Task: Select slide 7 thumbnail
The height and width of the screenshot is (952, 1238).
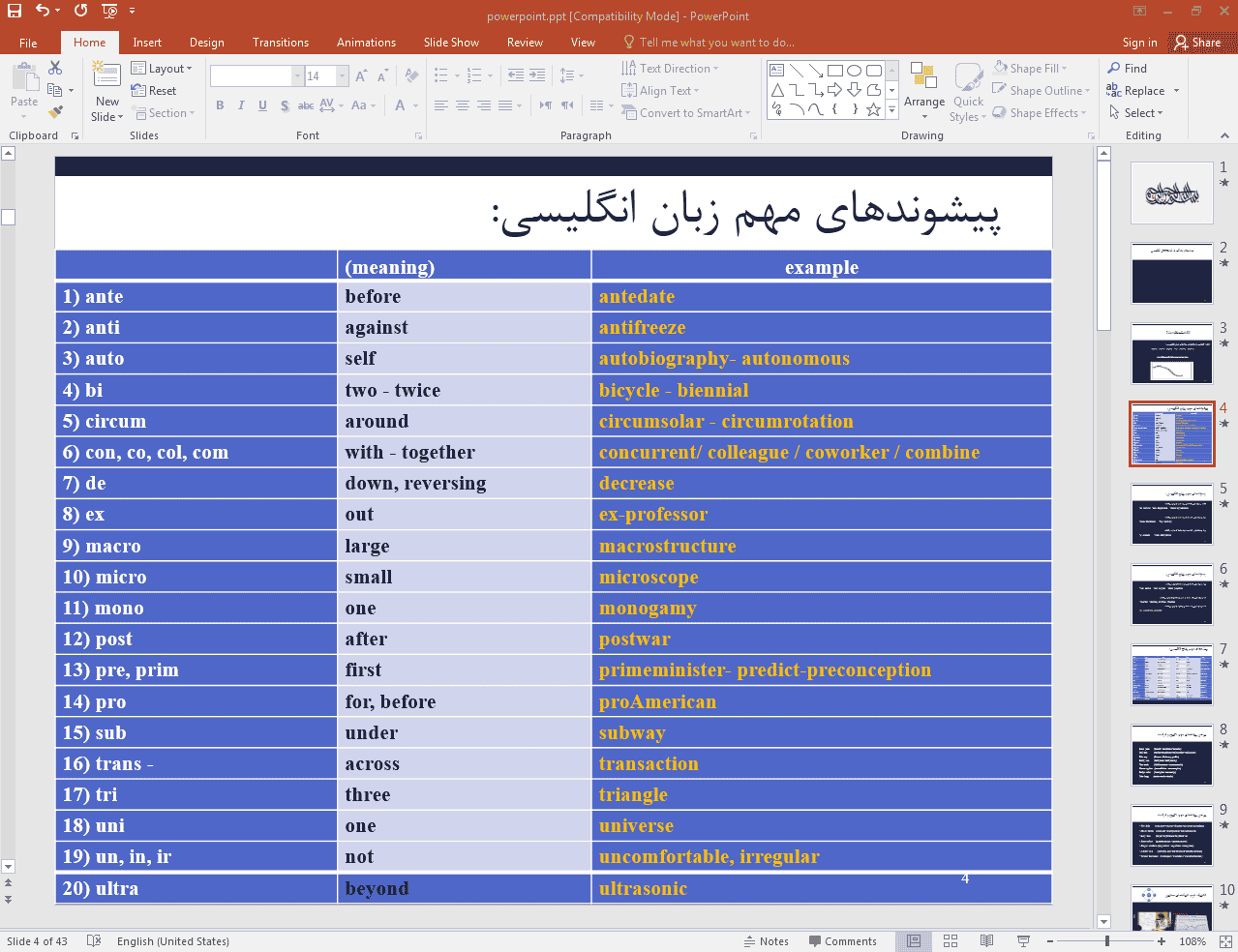Action: (1172, 675)
